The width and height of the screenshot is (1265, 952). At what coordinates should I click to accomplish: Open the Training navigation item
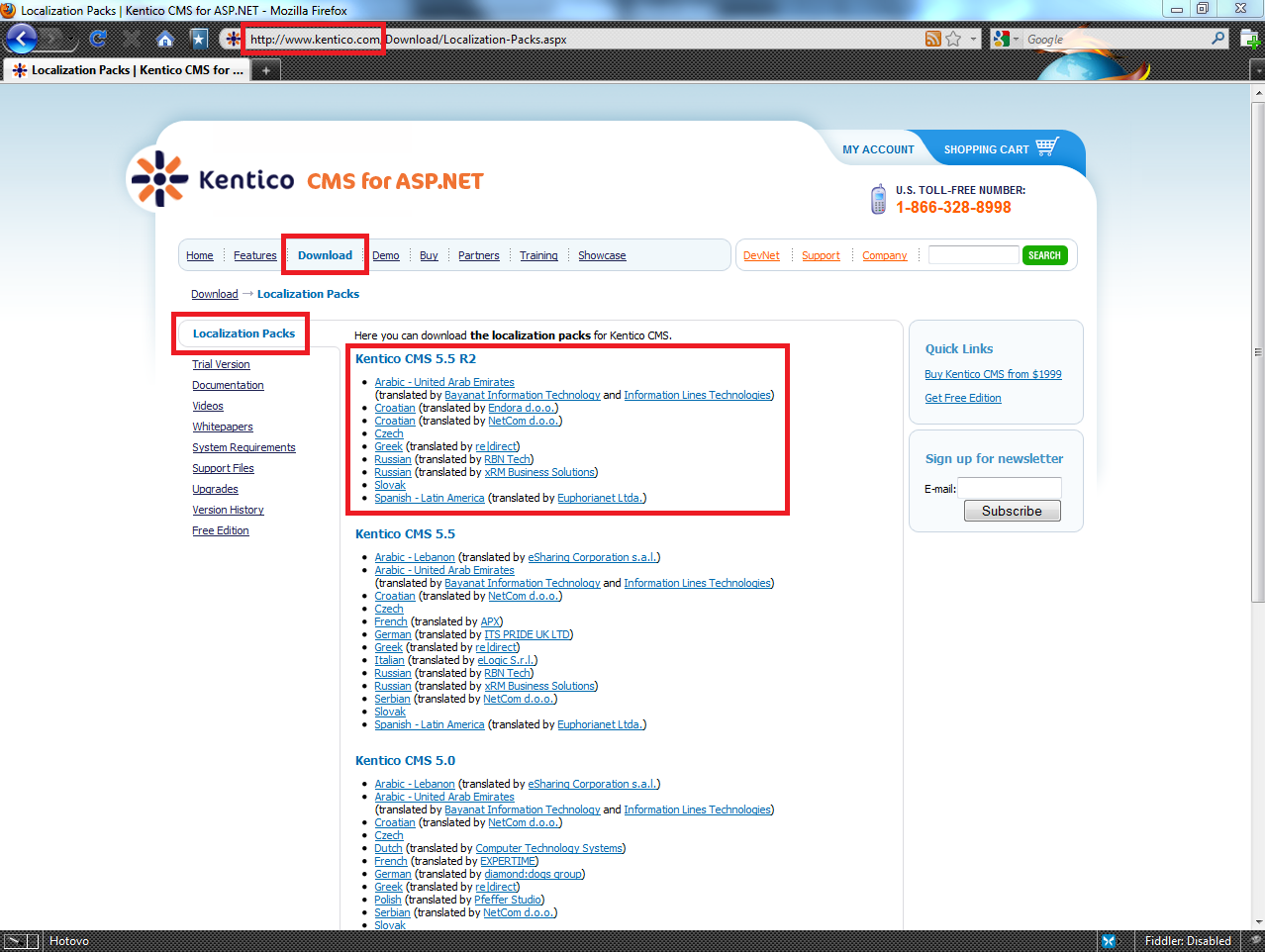(x=539, y=255)
